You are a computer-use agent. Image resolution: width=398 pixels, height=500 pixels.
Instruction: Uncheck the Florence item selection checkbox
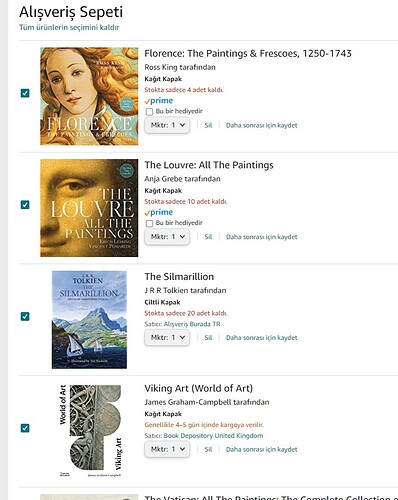pyautogui.click(x=25, y=93)
